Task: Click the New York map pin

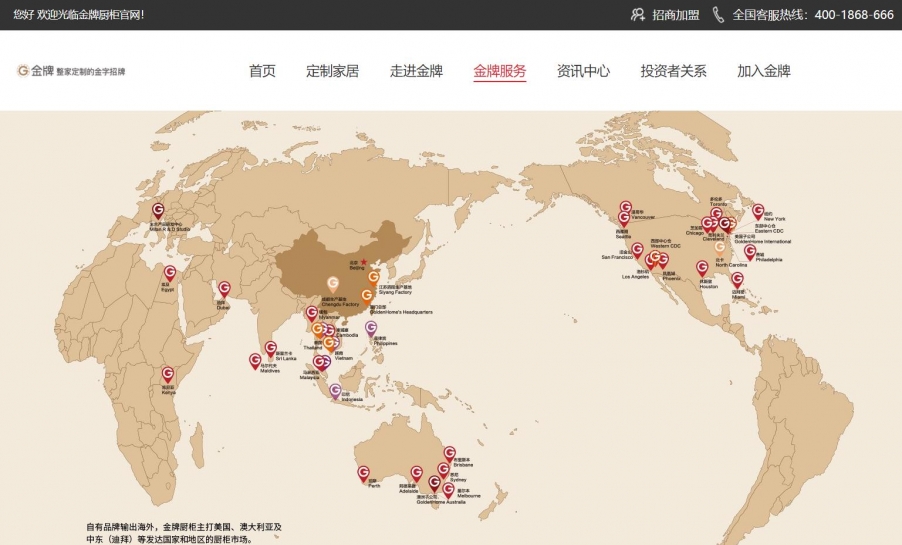Action: coord(758,211)
